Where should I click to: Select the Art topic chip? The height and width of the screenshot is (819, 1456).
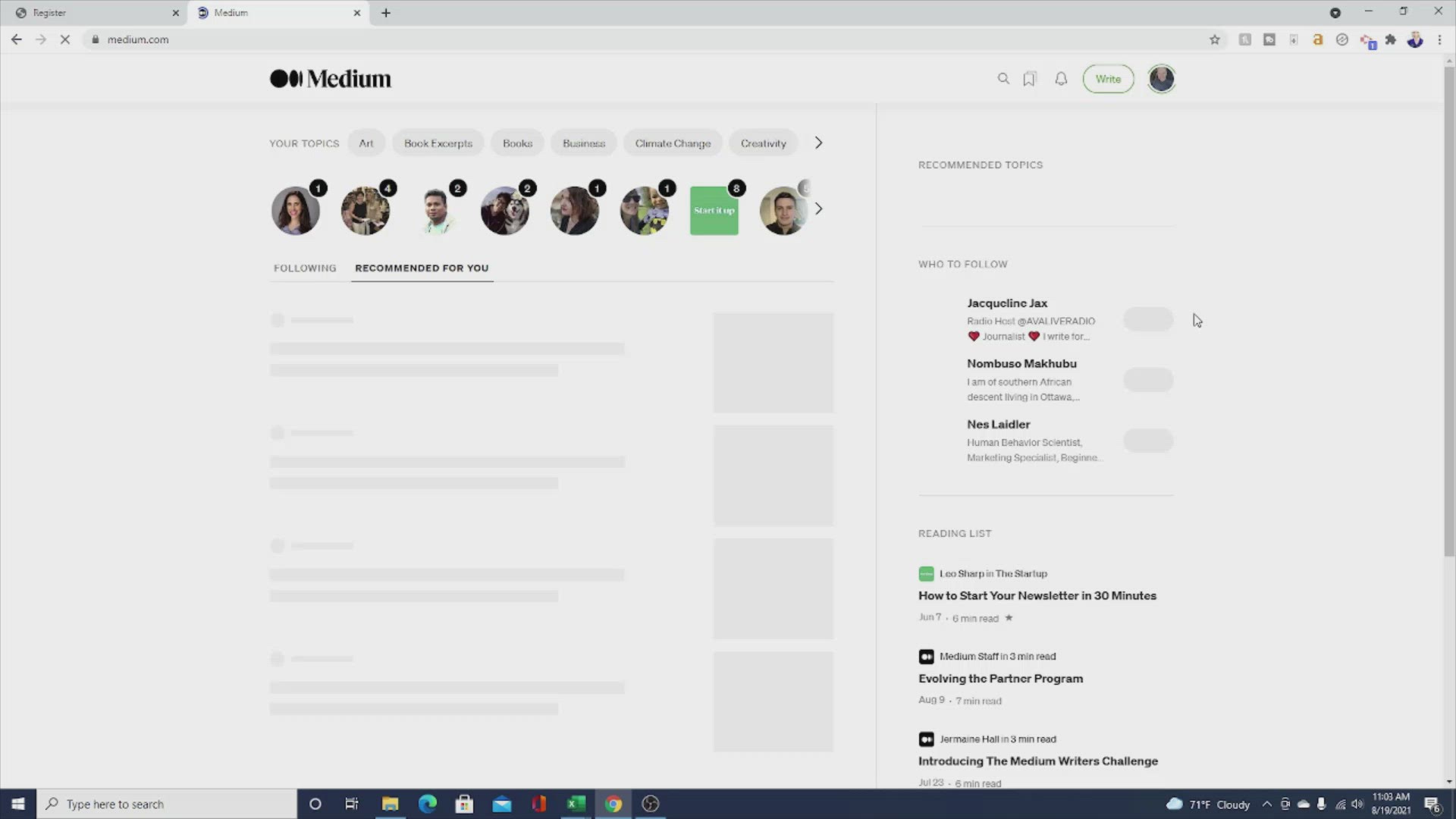[x=366, y=143]
